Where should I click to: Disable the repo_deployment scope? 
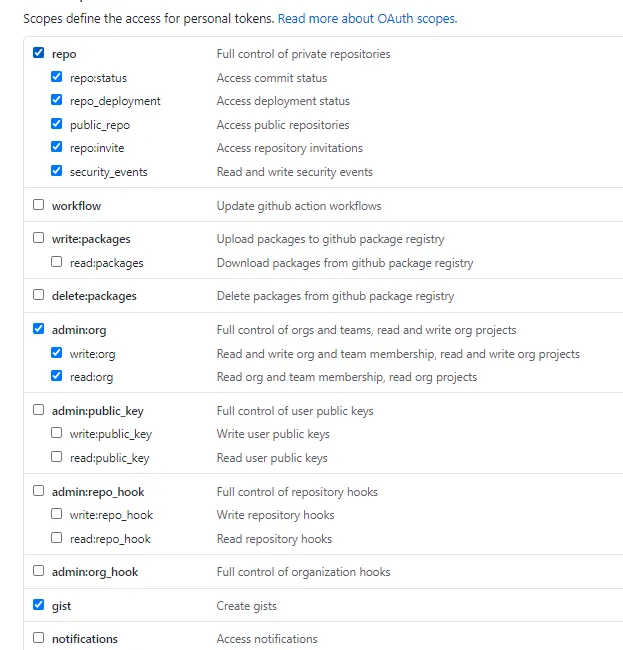pyautogui.click(x=57, y=101)
